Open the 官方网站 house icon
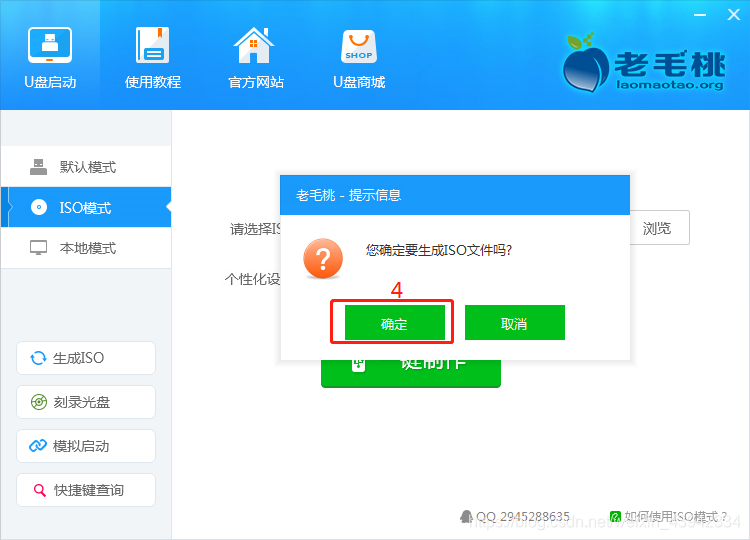 click(254, 45)
